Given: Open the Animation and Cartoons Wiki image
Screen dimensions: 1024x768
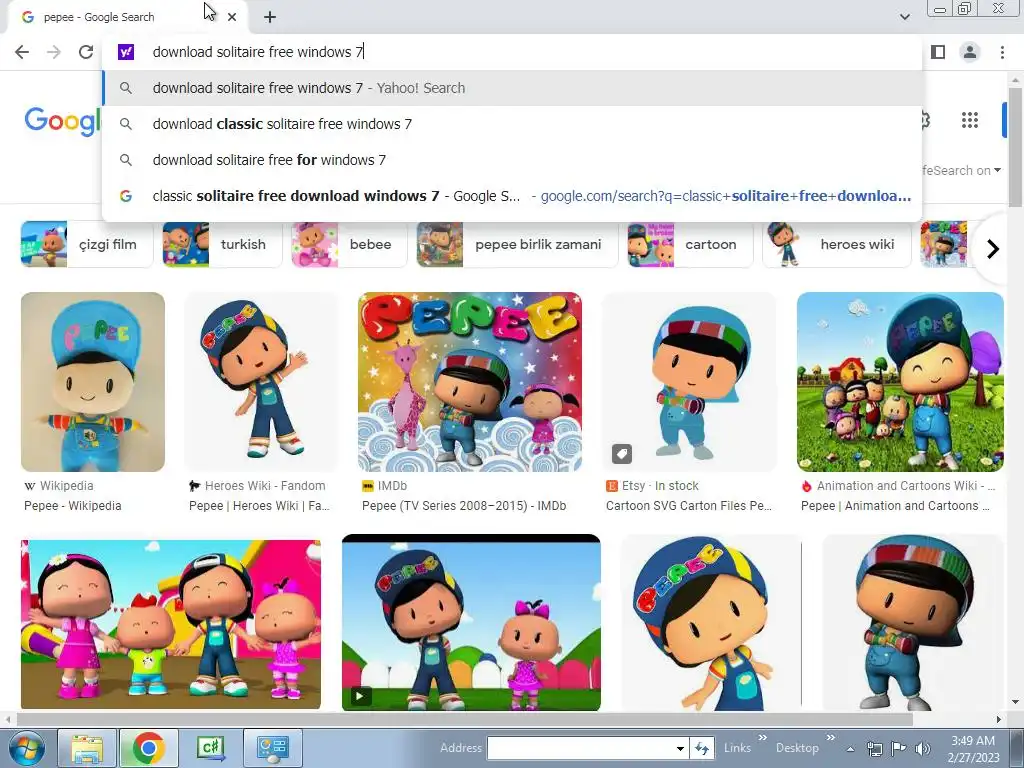Looking at the screenshot, I should click(x=900, y=381).
